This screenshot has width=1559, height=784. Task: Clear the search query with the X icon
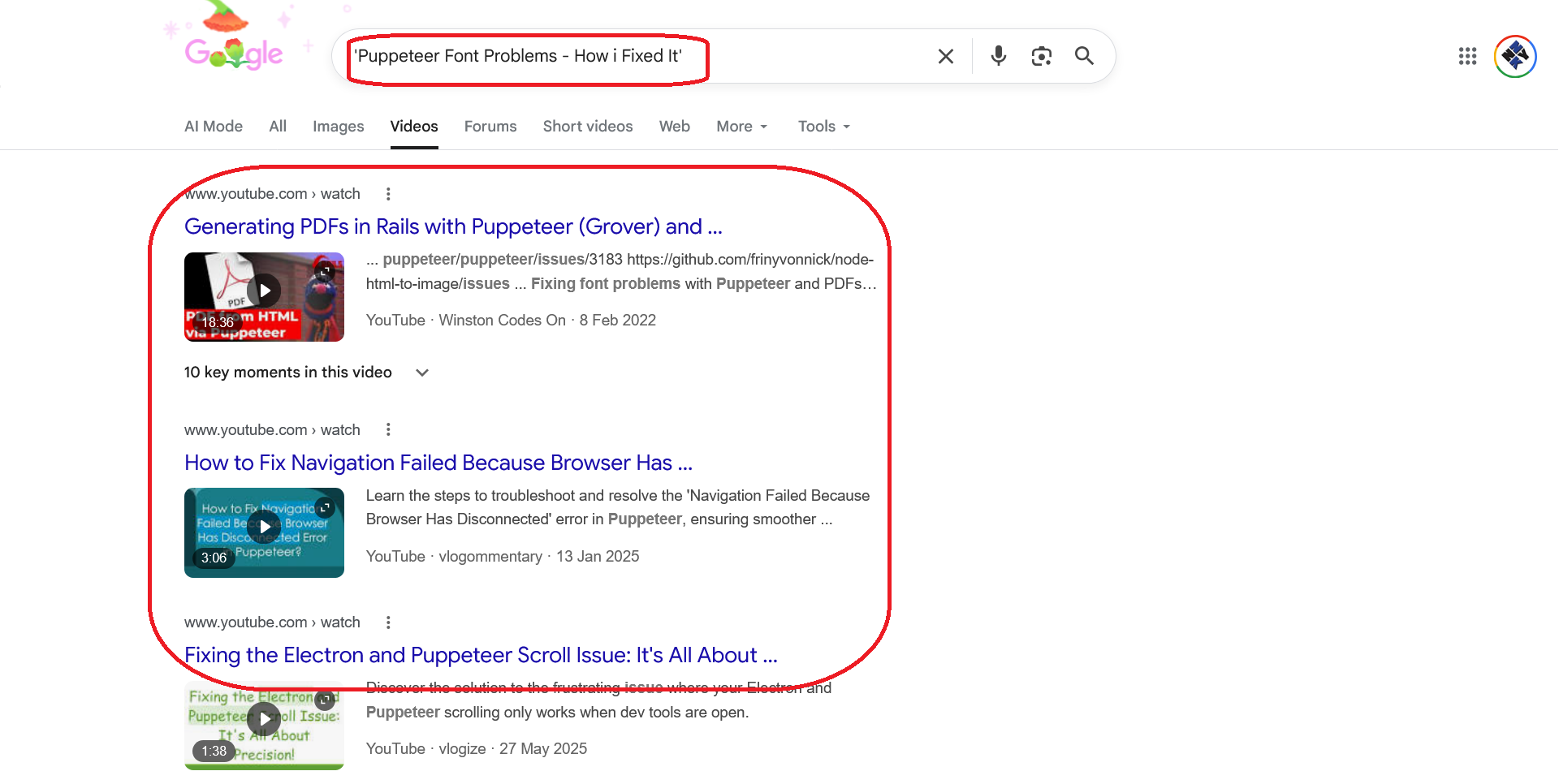coord(945,56)
